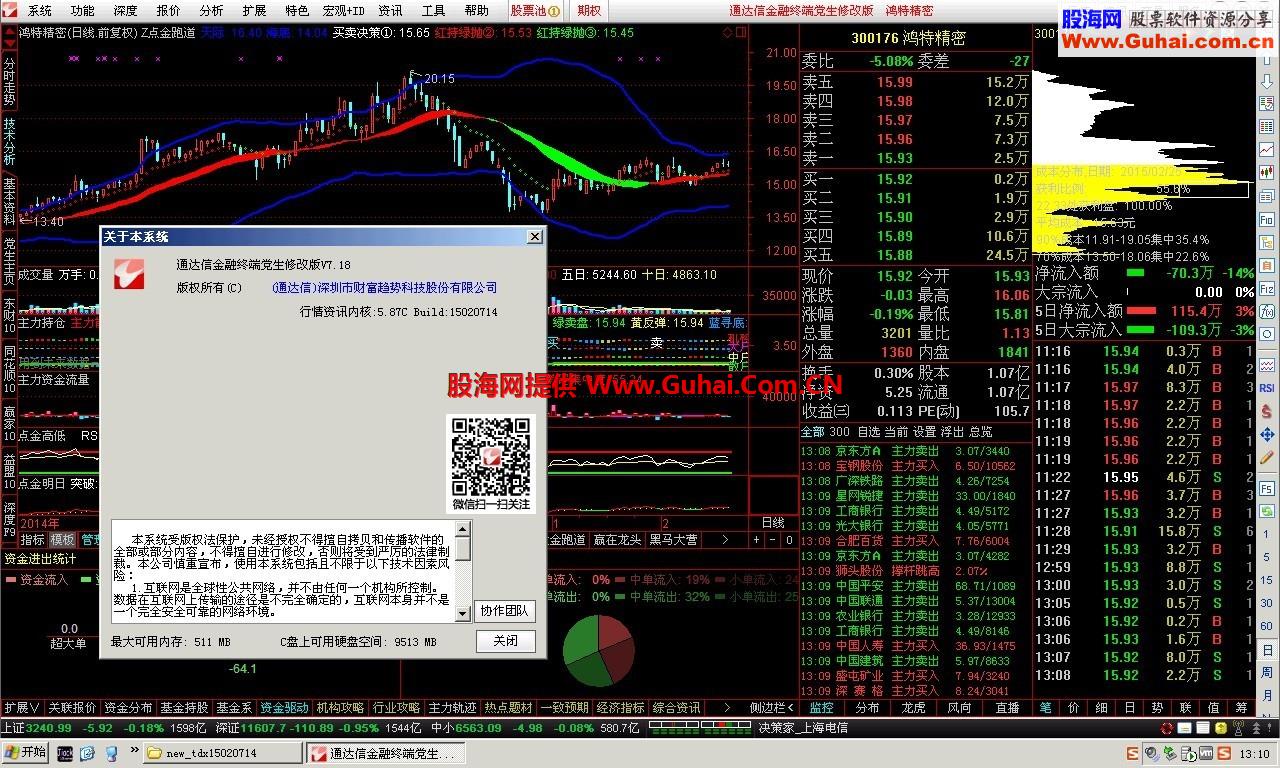Click the Sogou S icon in system tray
Screen dimensions: 1280x768
pyautogui.click(x=1224, y=753)
